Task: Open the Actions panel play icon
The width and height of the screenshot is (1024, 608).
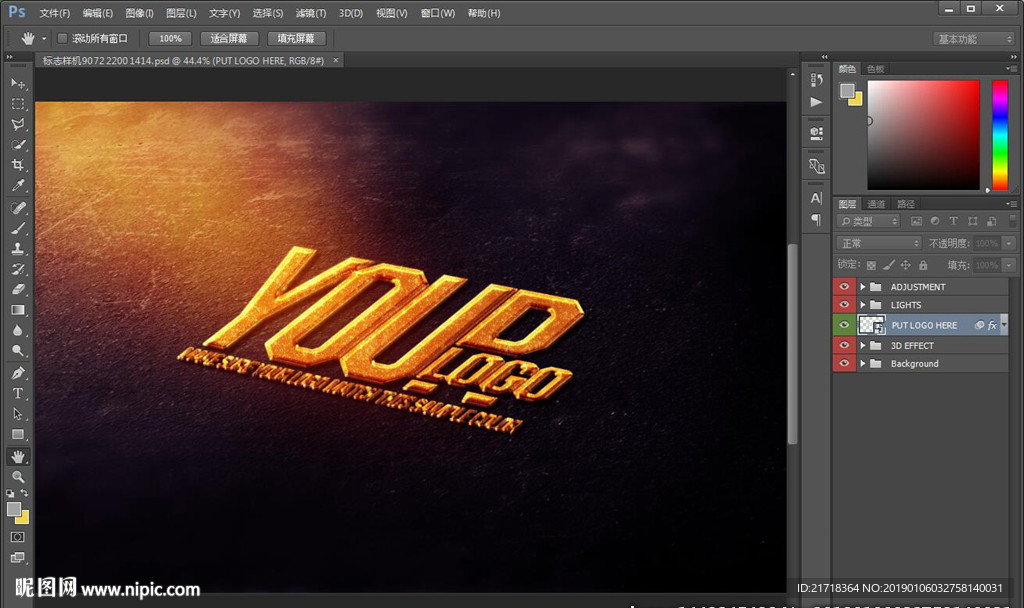Action: pos(816,102)
